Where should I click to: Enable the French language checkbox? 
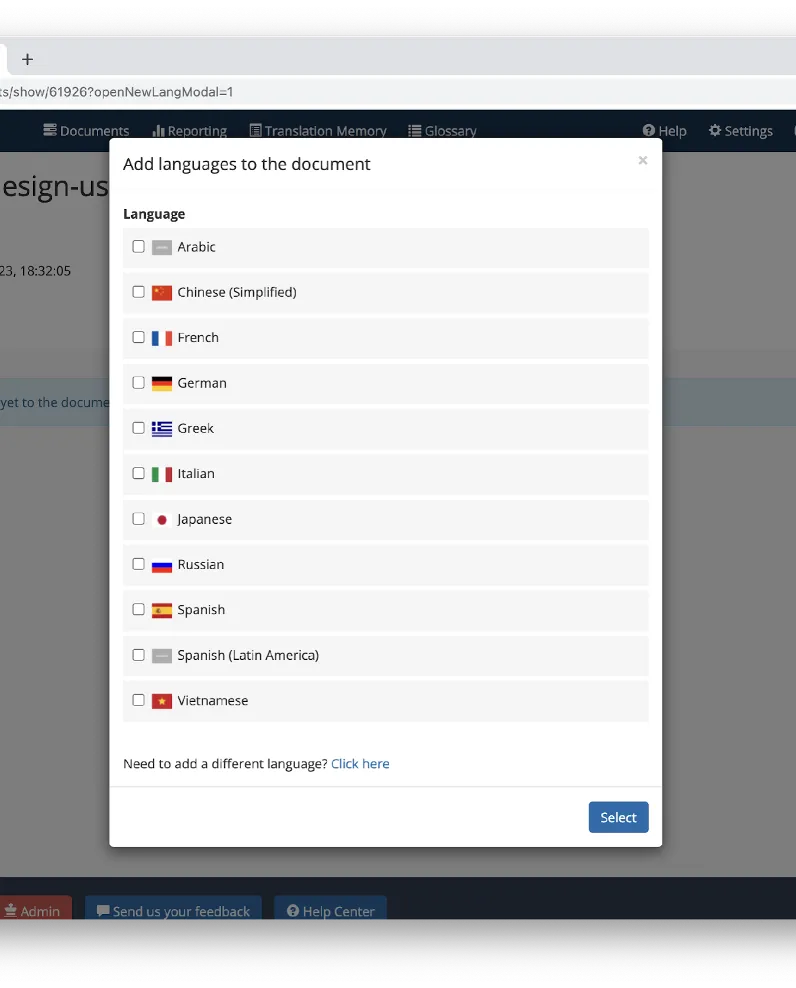(x=139, y=337)
